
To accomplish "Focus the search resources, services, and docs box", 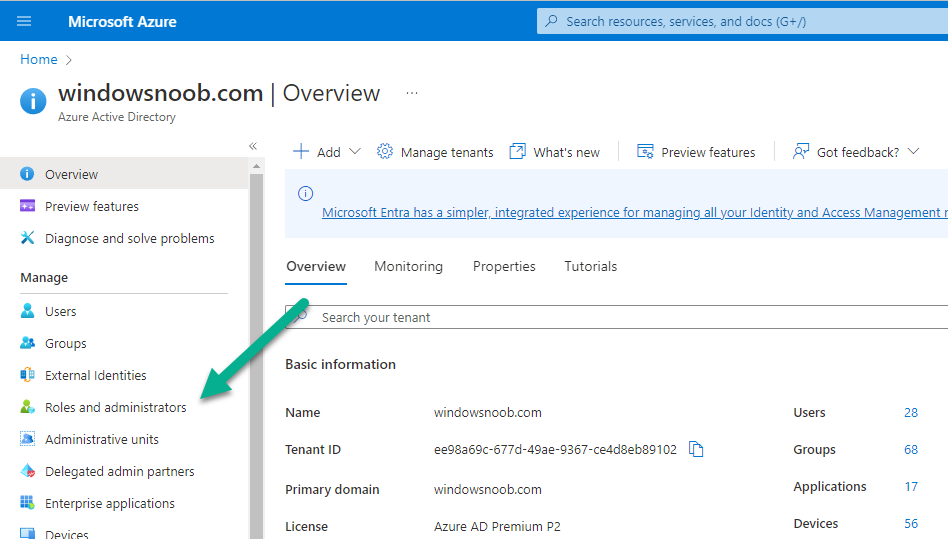I will point(742,21).
